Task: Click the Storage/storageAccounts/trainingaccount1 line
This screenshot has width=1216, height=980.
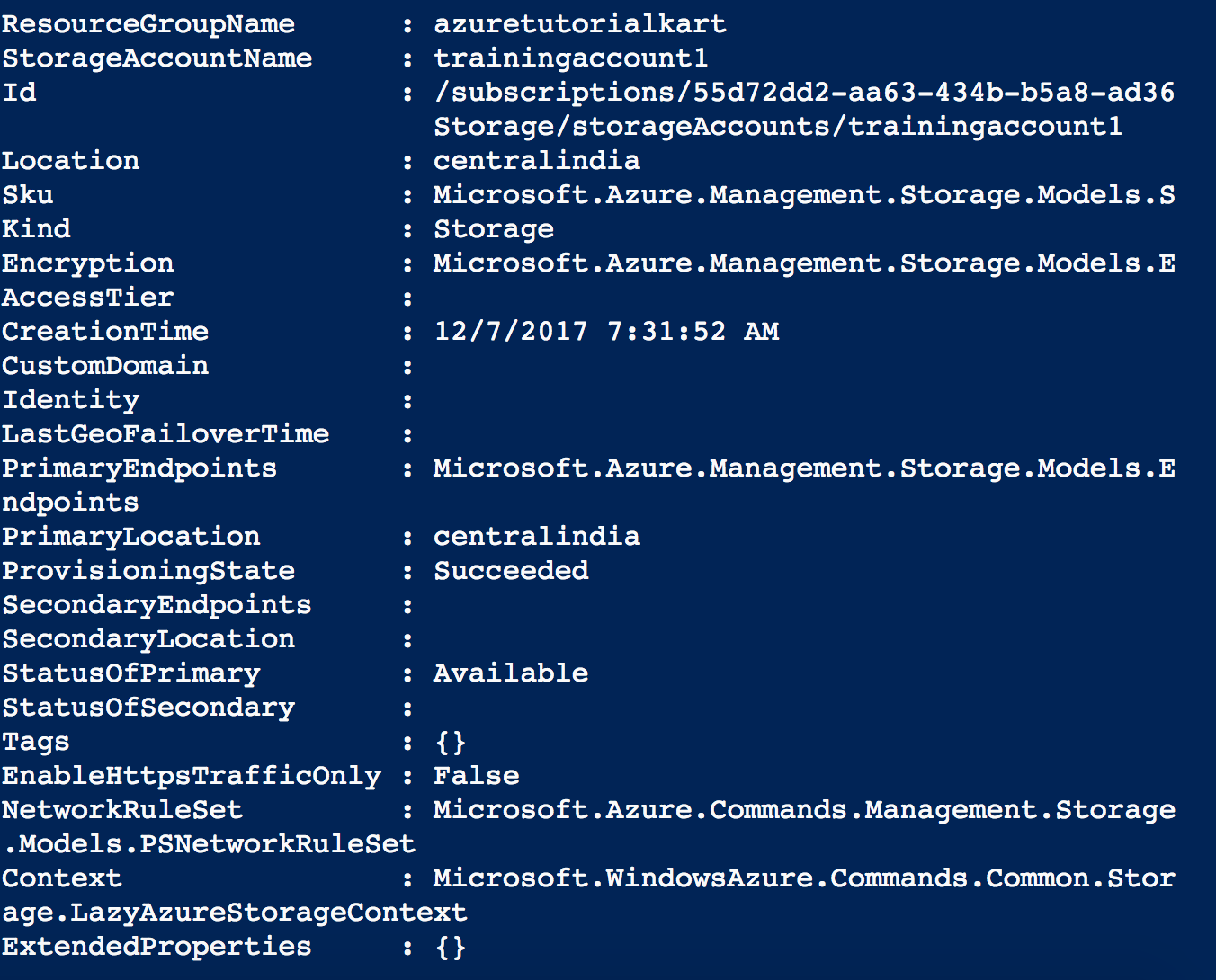Action: 778,127
